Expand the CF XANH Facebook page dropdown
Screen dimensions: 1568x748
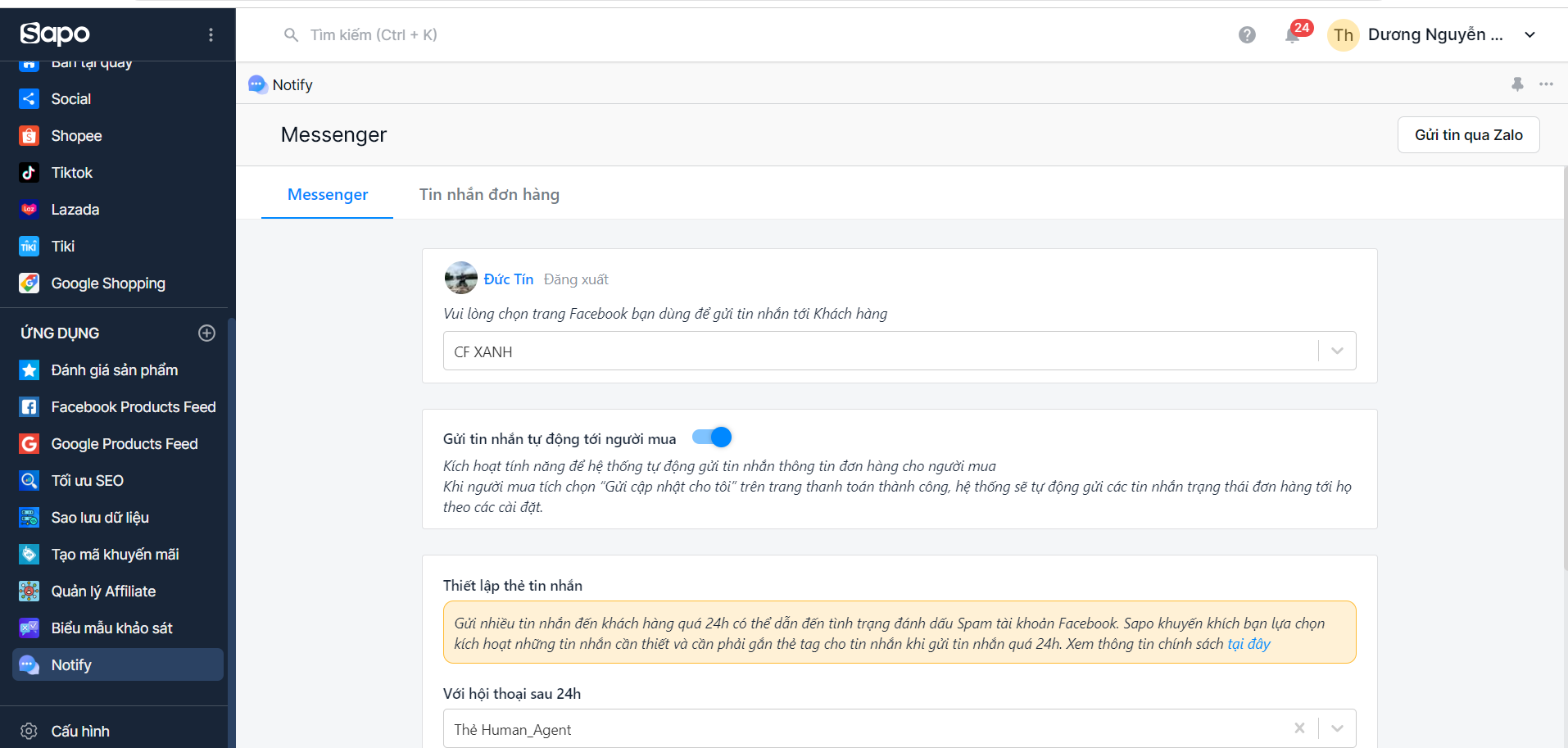[x=1337, y=351]
